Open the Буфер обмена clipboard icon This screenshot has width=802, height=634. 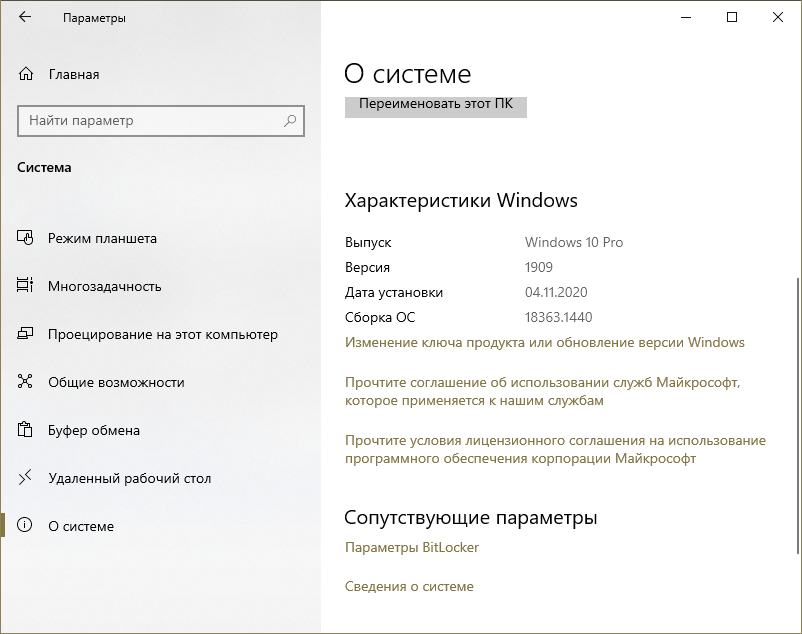coord(26,430)
